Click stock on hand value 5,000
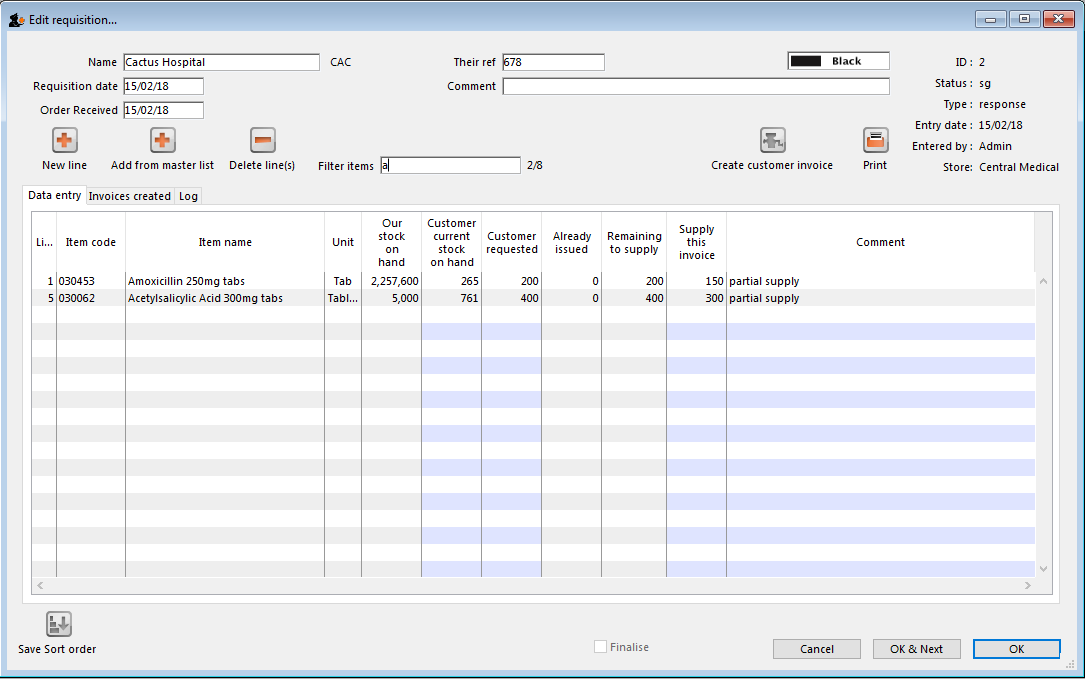Image resolution: width=1085 pixels, height=679 pixels. coord(405,298)
